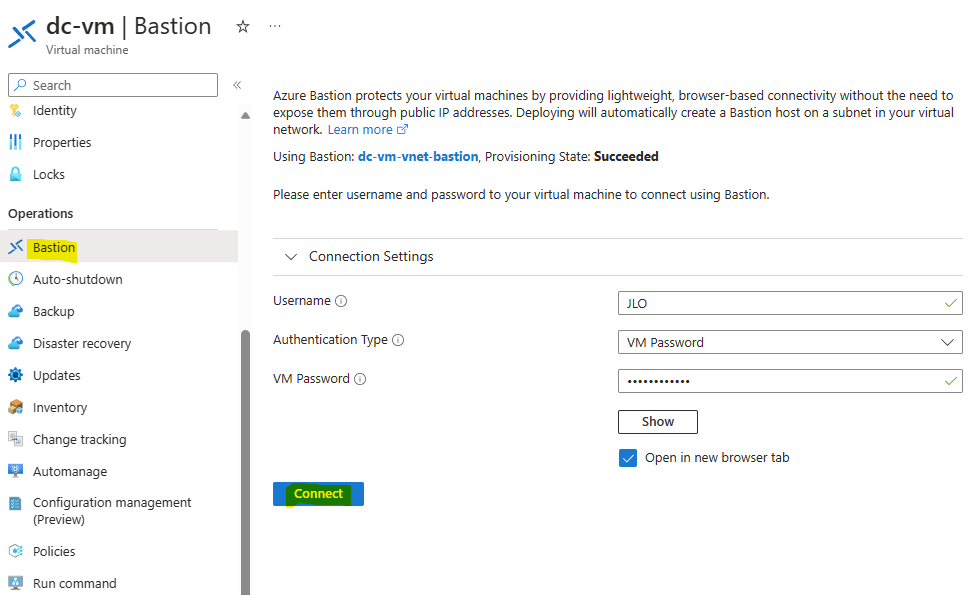The width and height of the screenshot is (975, 595).
Task: Open the Authentication Type dropdown
Action: coord(790,342)
